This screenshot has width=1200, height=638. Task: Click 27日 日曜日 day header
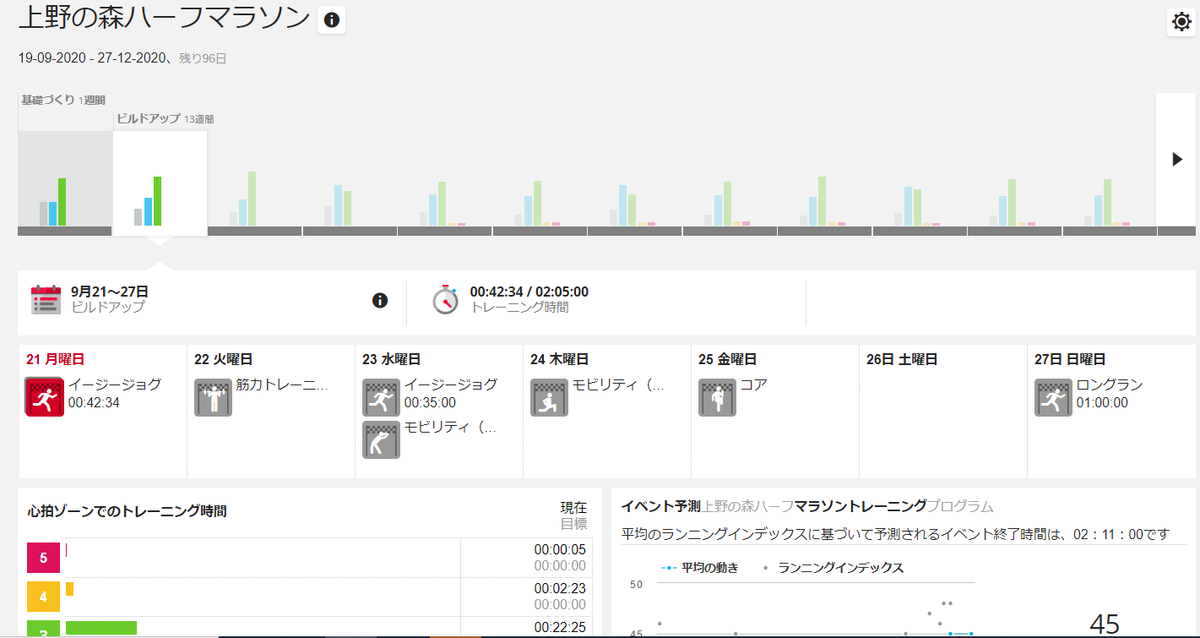[x=1070, y=359]
